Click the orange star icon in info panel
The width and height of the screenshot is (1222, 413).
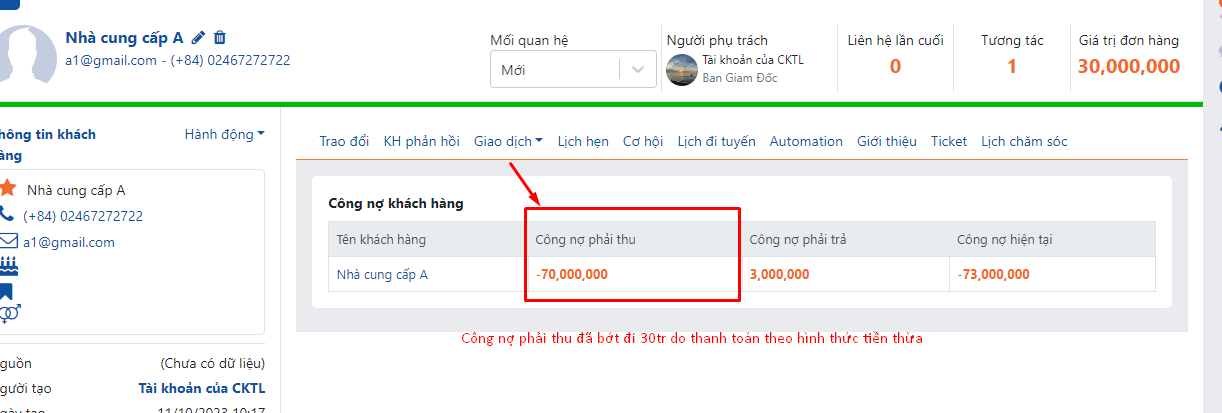click(8, 189)
